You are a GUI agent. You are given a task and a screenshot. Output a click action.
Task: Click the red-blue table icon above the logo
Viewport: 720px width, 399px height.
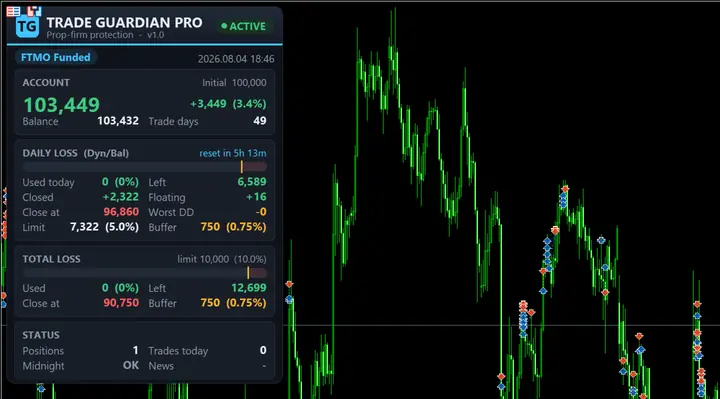click(13, 11)
